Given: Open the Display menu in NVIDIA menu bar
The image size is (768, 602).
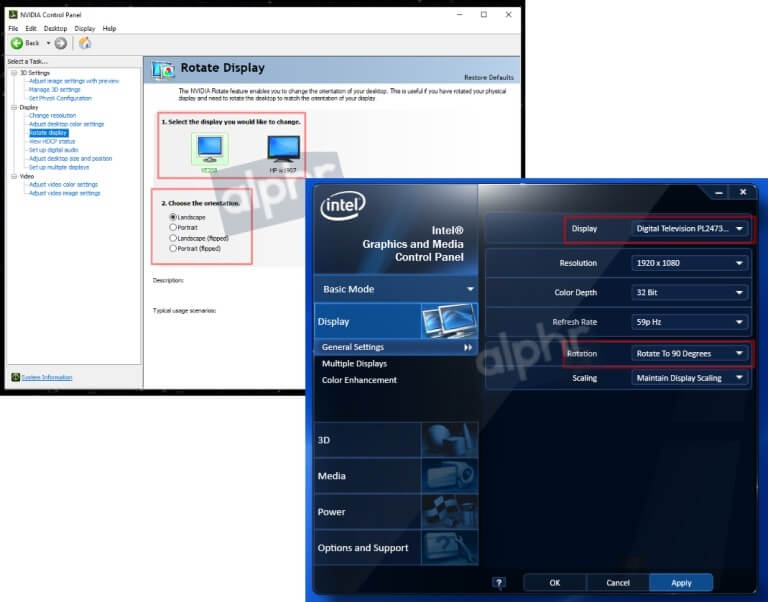Looking at the screenshot, I should point(85,28).
